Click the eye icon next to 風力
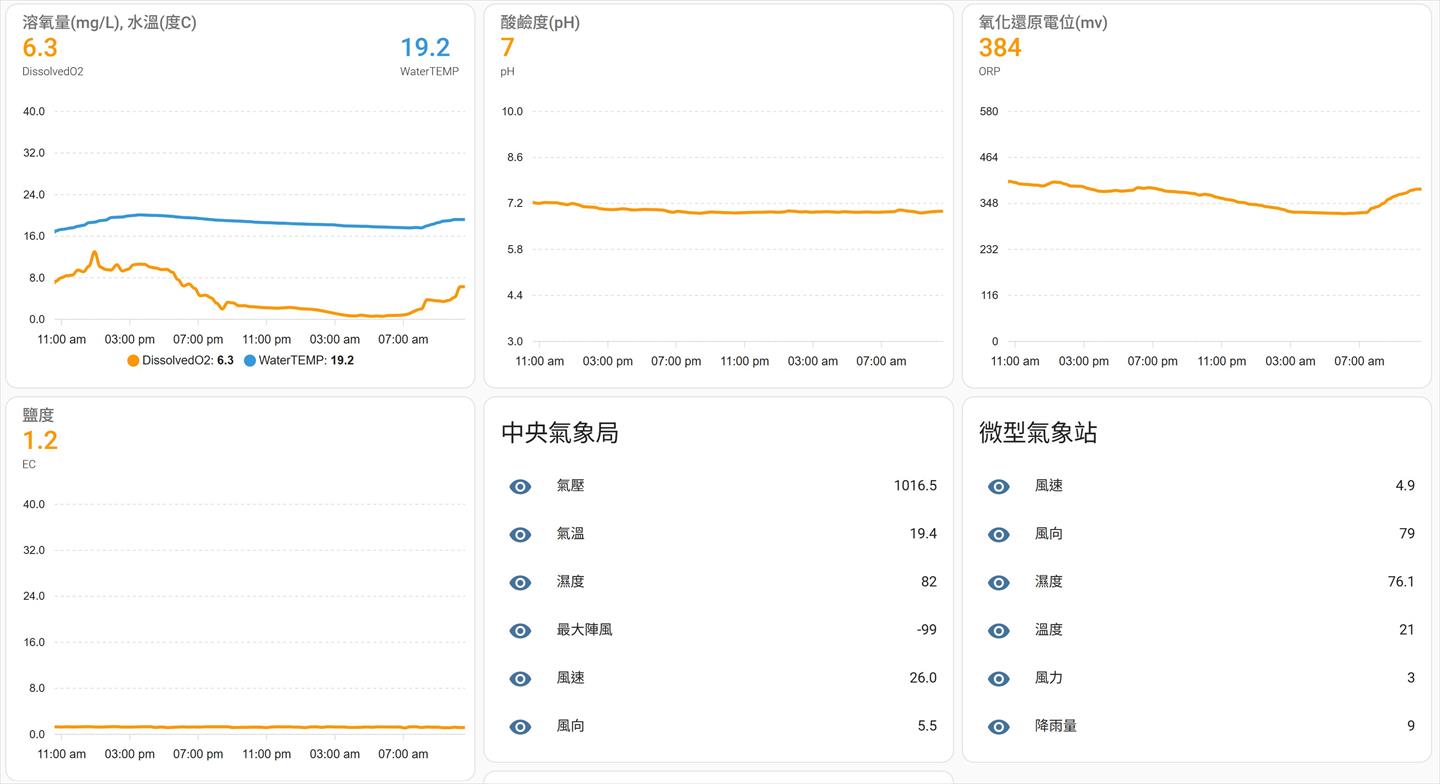 point(998,679)
